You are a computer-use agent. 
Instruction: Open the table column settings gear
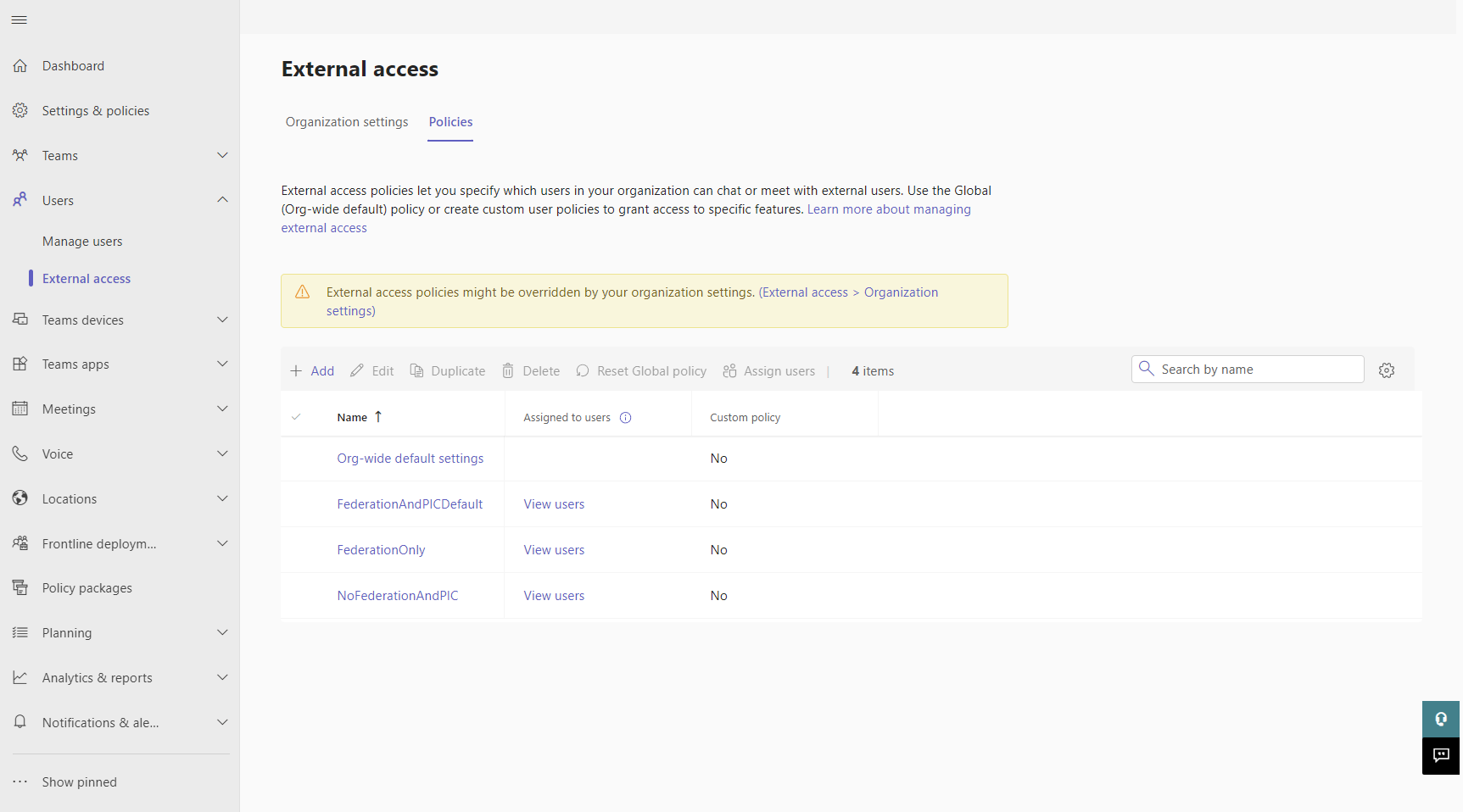click(1387, 370)
